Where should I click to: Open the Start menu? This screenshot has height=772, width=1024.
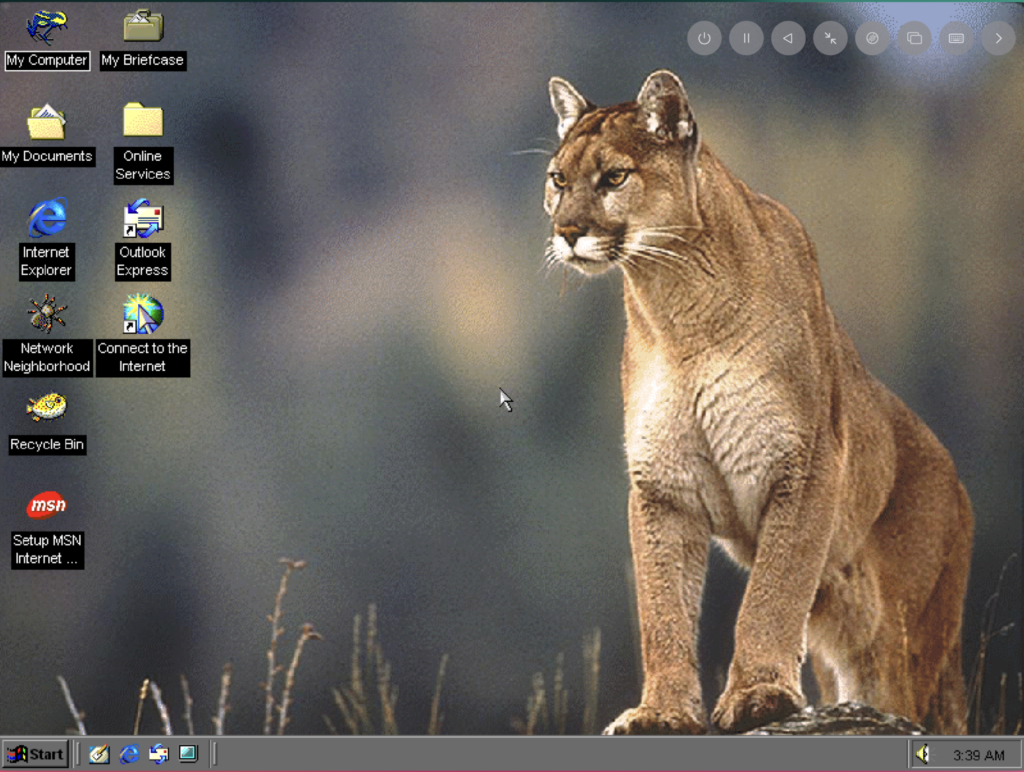(35, 754)
